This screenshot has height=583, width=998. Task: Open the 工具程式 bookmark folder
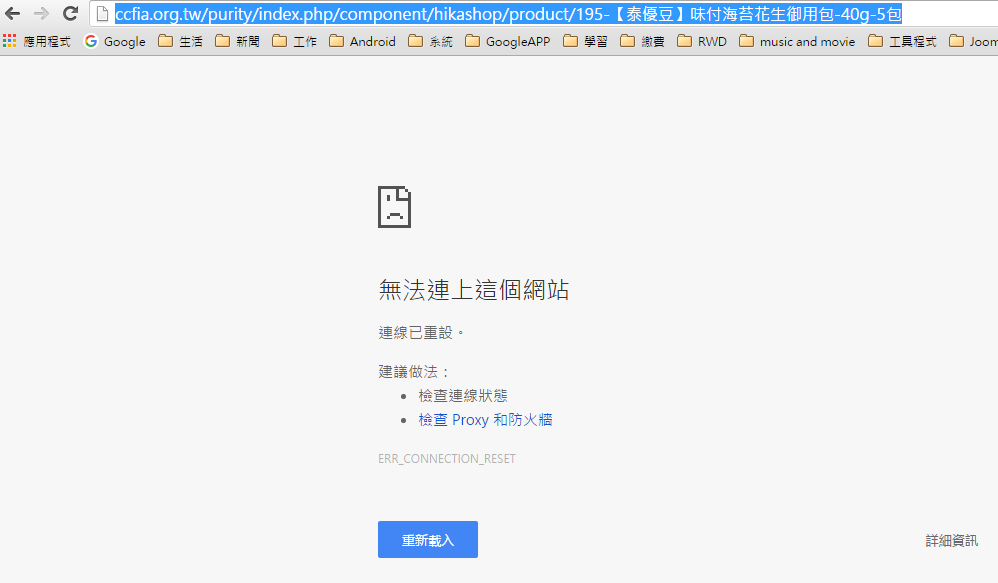(902, 42)
